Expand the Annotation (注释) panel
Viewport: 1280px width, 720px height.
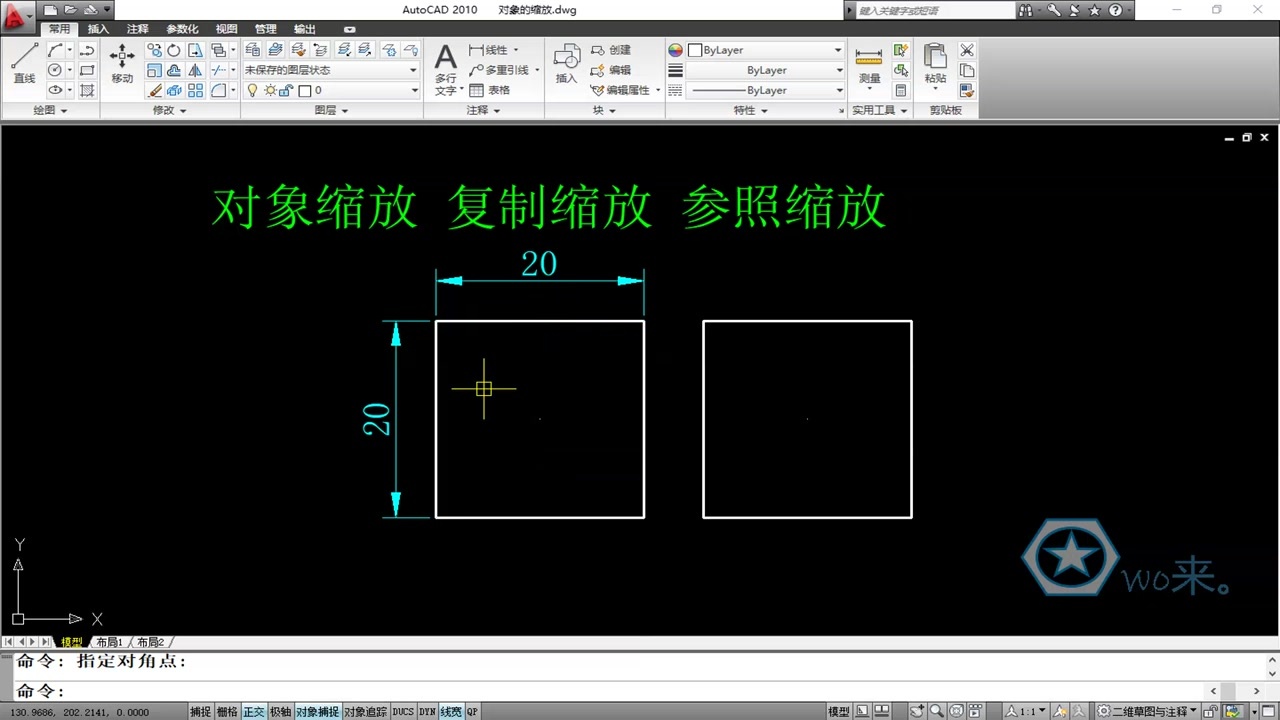484,110
